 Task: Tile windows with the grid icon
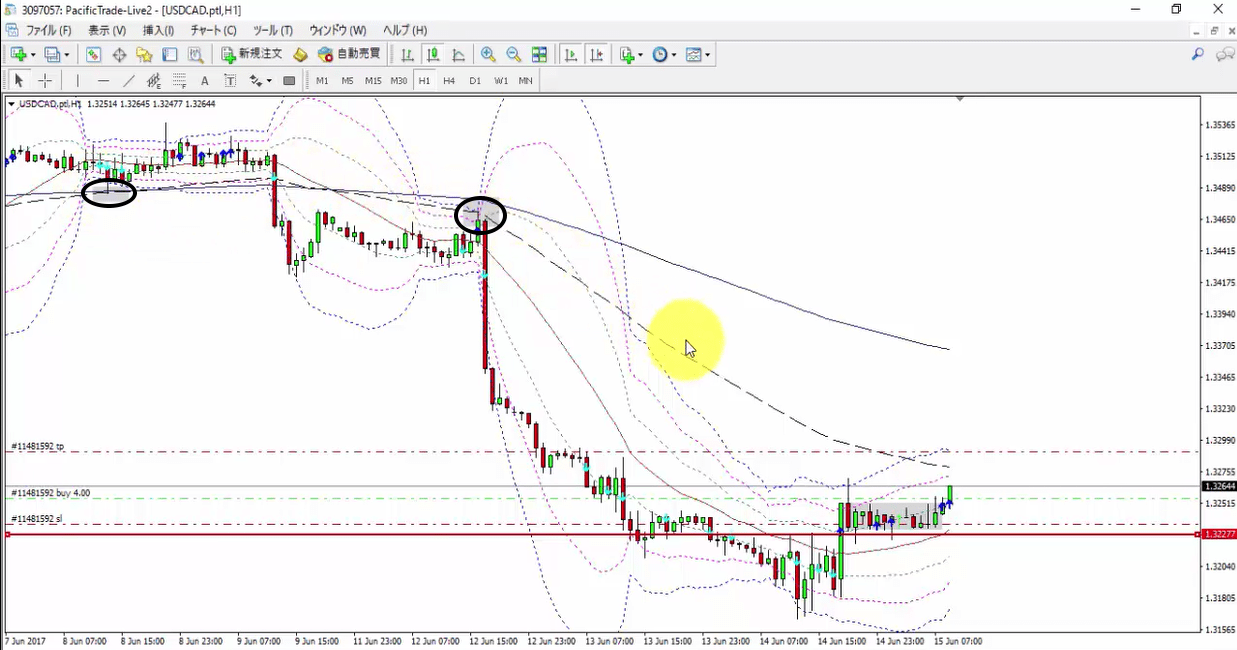pos(539,55)
